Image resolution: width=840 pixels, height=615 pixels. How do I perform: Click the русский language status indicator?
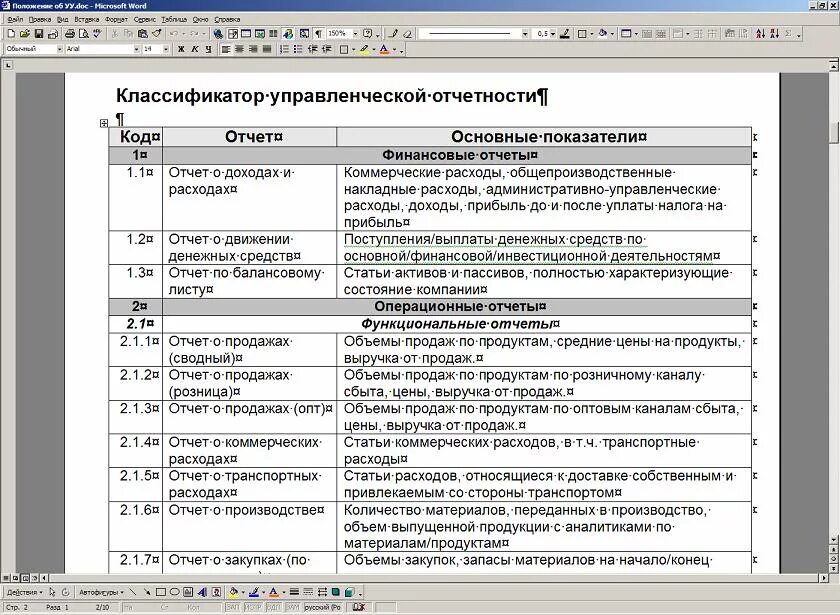[322, 608]
